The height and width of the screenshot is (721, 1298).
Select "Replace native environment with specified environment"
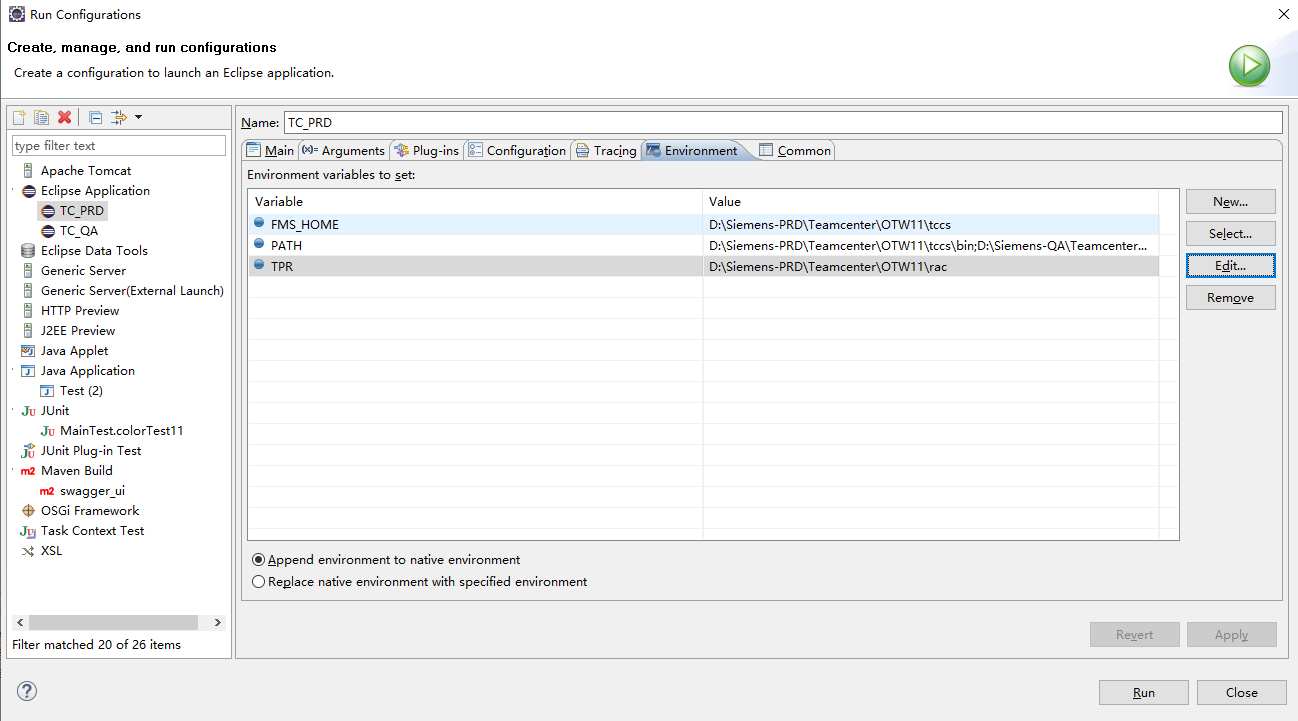pos(258,581)
